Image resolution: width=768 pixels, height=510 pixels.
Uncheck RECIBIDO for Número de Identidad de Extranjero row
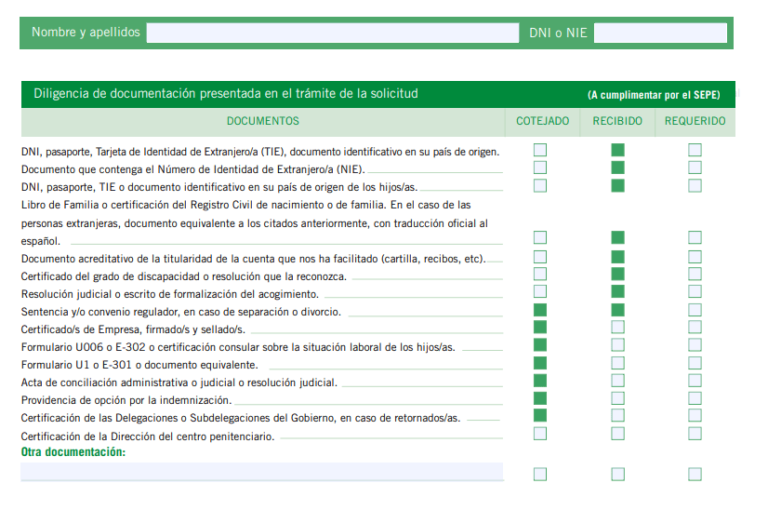618,168
